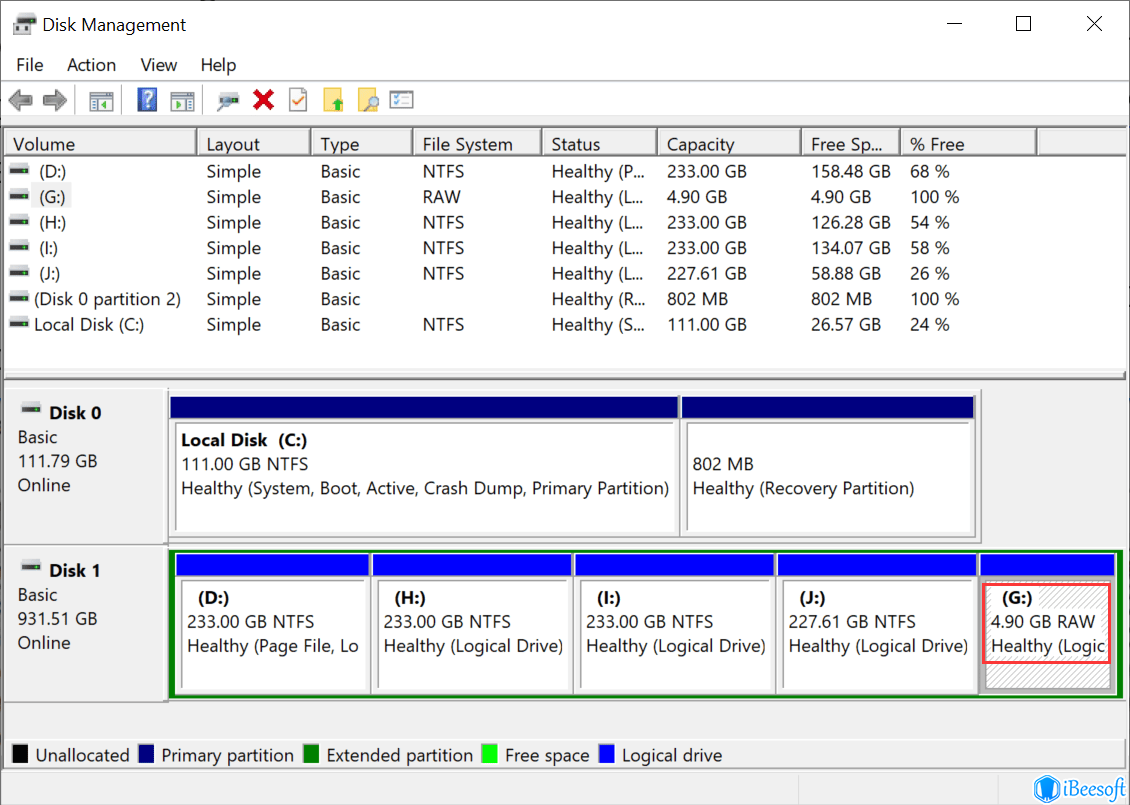Select the Disk 1 label panel
Viewport: 1130px width, 805px height.
point(86,623)
